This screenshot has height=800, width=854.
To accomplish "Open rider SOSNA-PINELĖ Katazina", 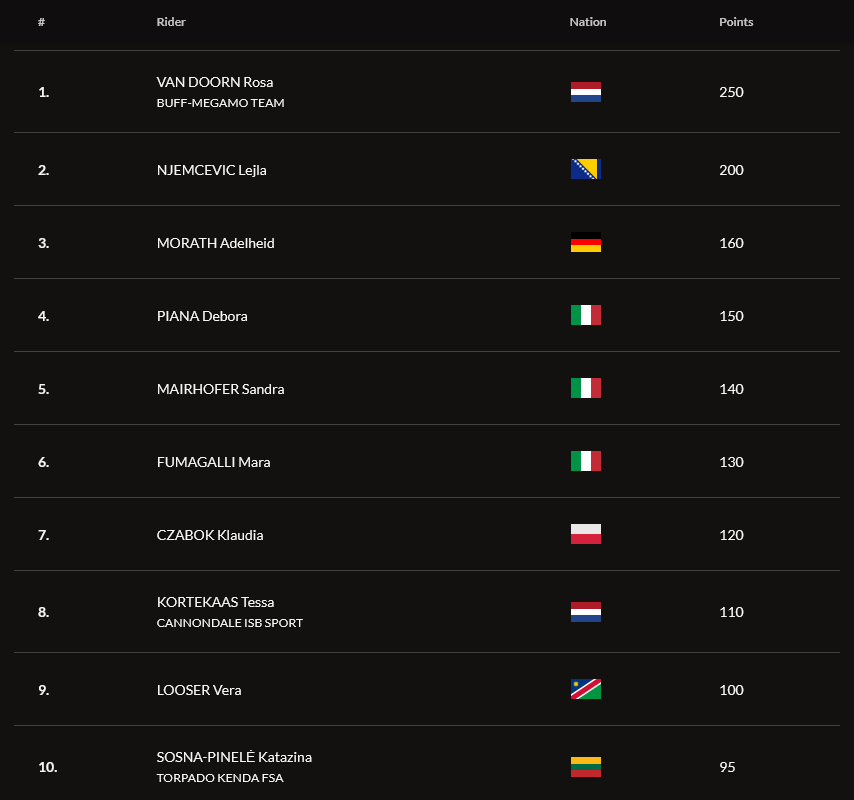I will [x=234, y=757].
